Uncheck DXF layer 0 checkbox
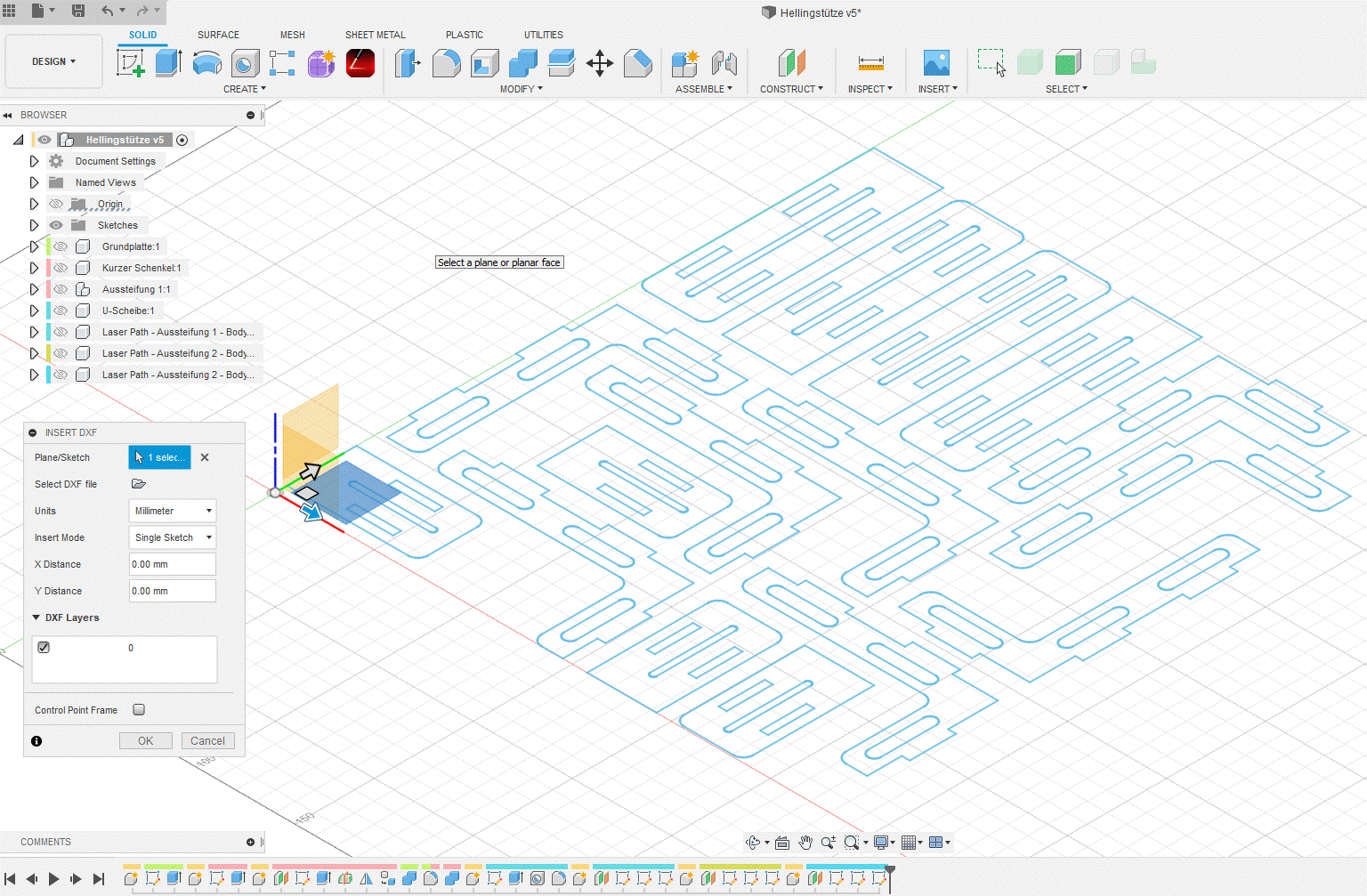Image resolution: width=1367 pixels, height=896 pixels. [44, 648]
